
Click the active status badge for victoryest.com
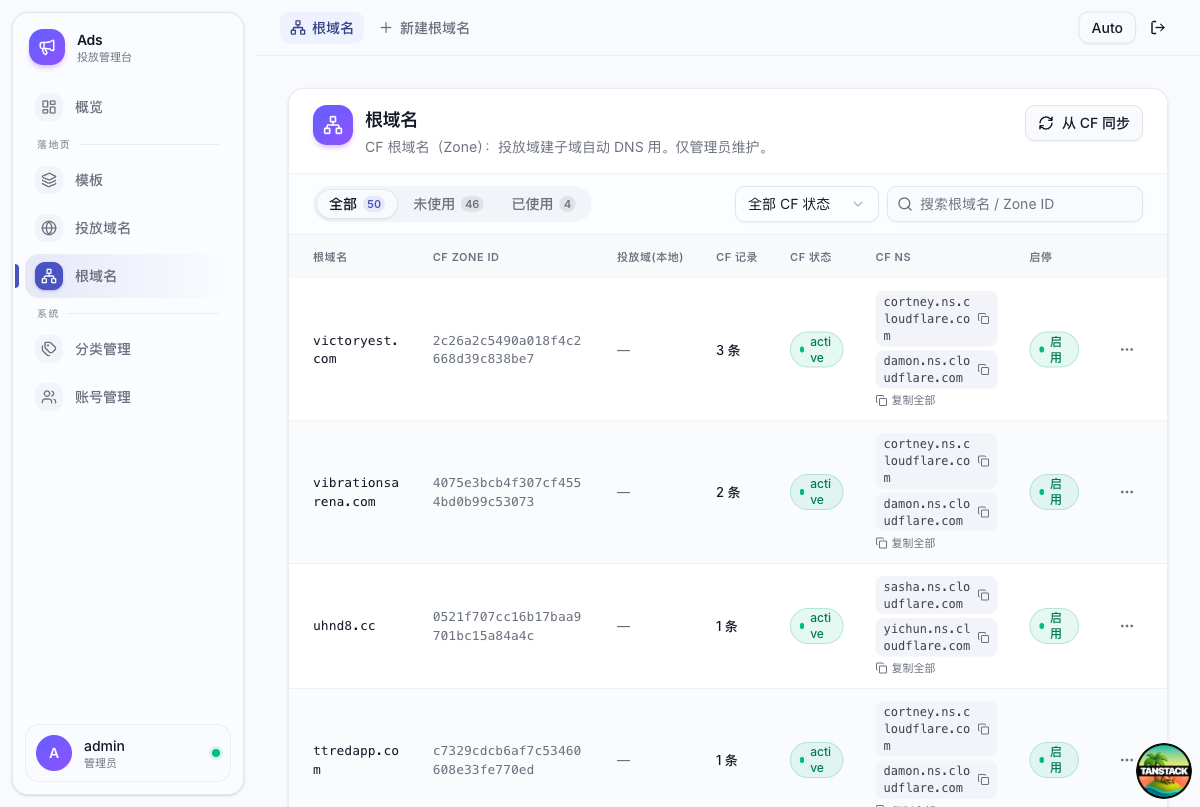(x=816, y=350)
